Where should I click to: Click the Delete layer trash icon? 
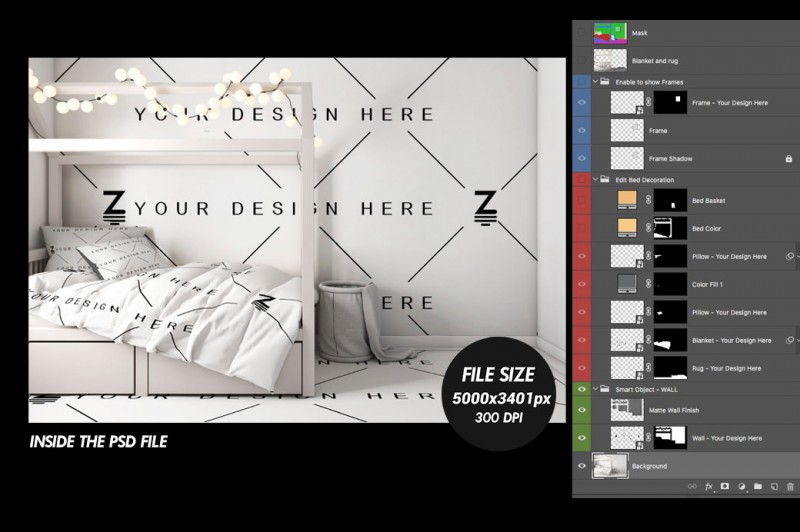click(789, 487)
